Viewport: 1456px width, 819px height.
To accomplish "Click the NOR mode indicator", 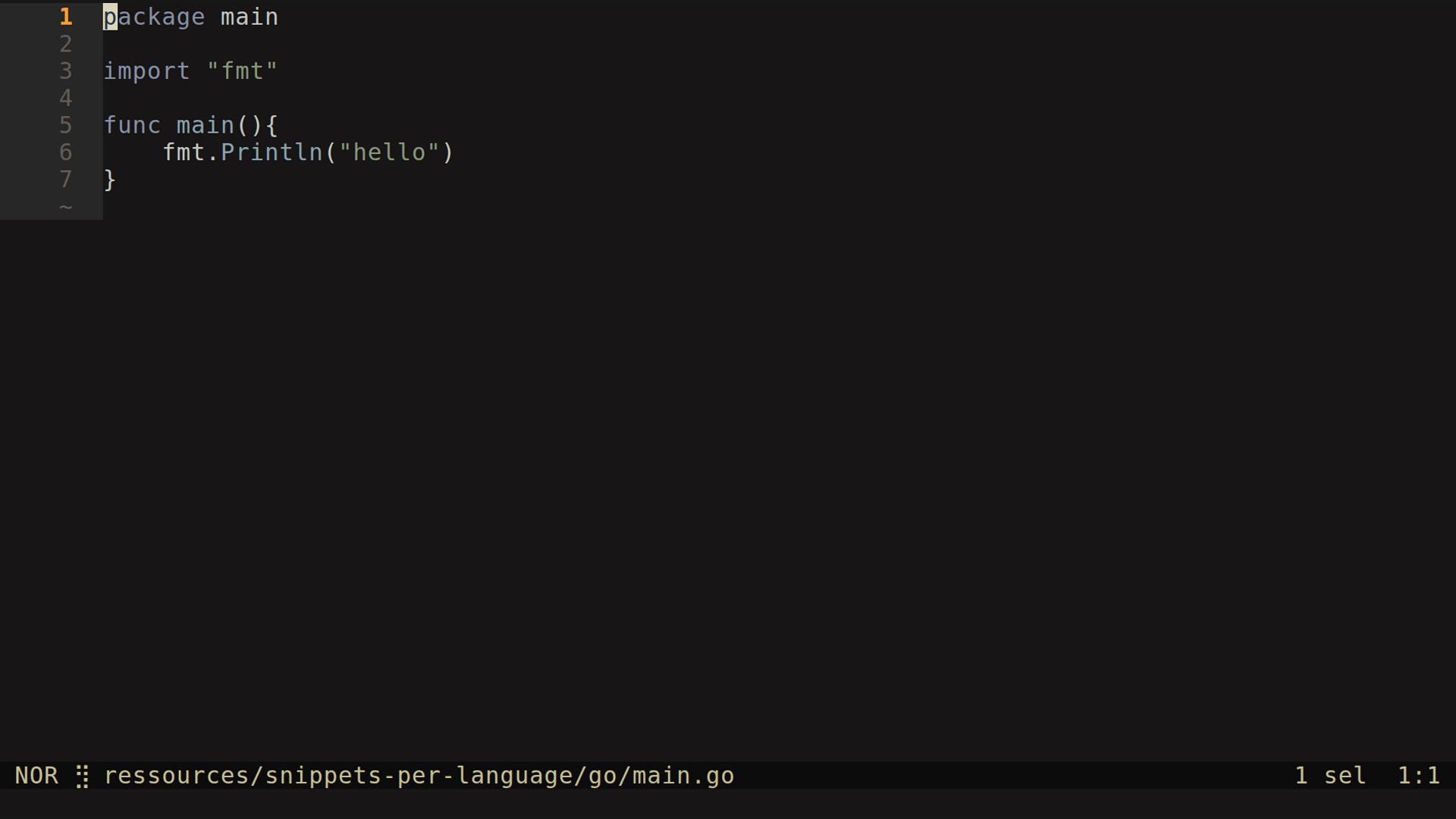I will click(x=36, y=776).
